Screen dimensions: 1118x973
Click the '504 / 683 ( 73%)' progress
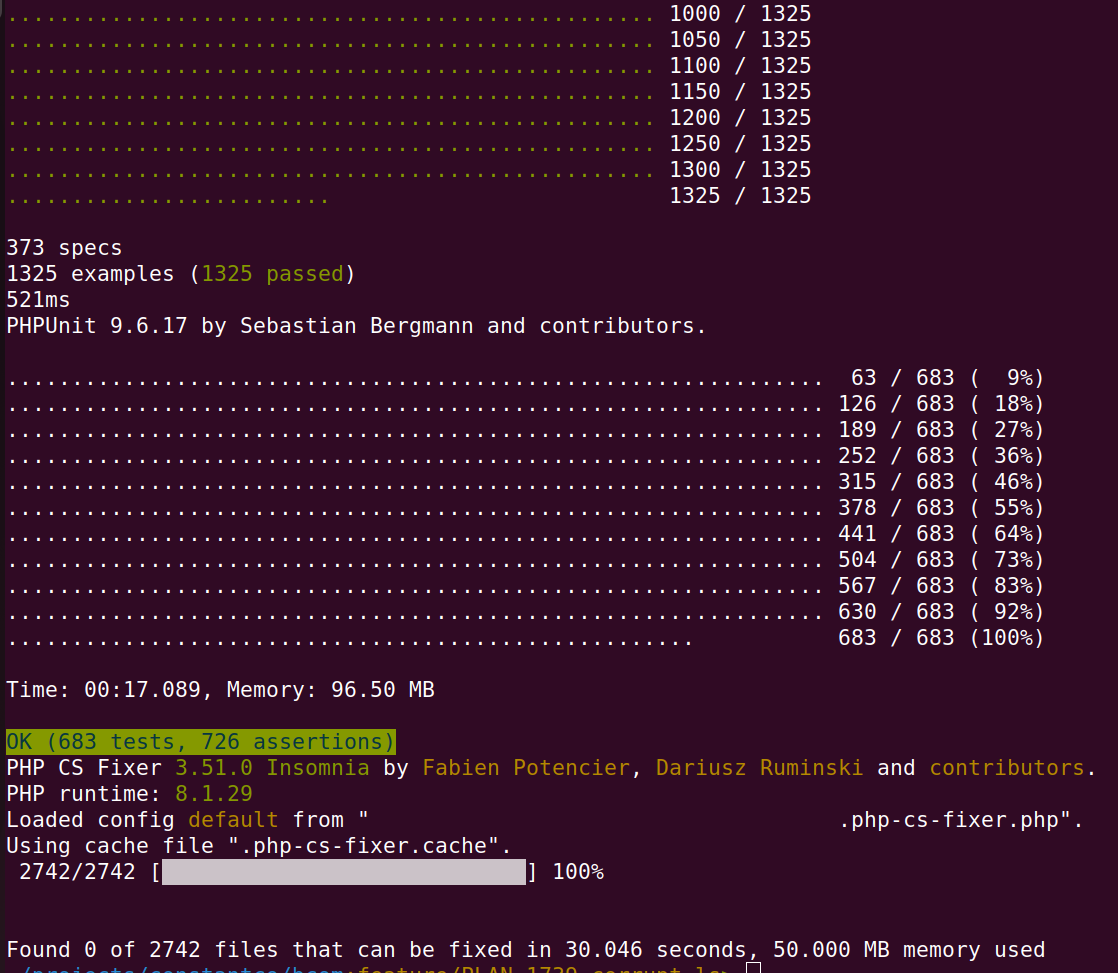(x=941, y=560)
